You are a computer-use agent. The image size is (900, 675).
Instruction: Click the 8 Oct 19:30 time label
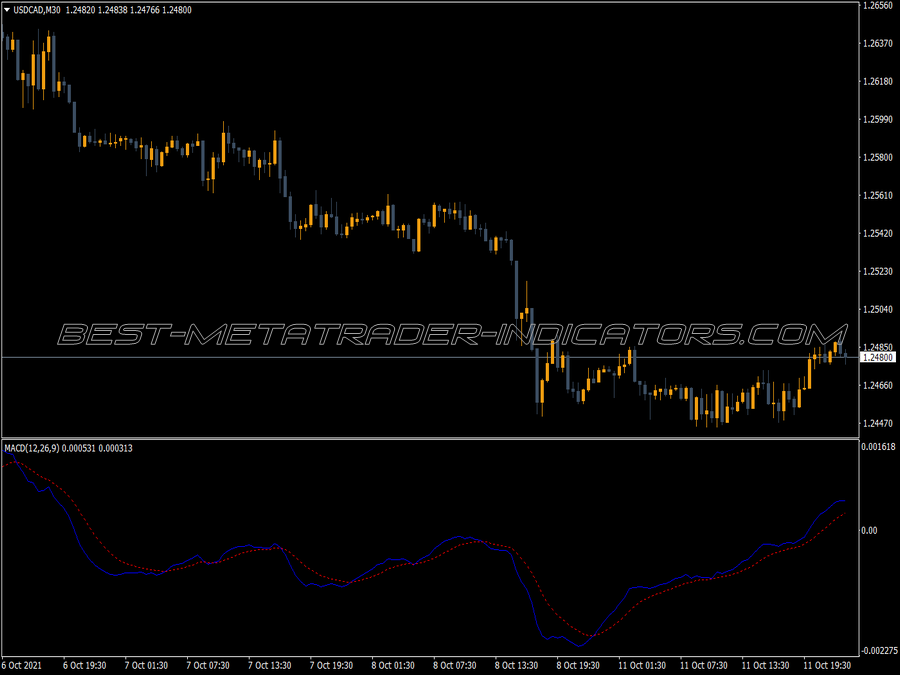[x=578, y=666]
